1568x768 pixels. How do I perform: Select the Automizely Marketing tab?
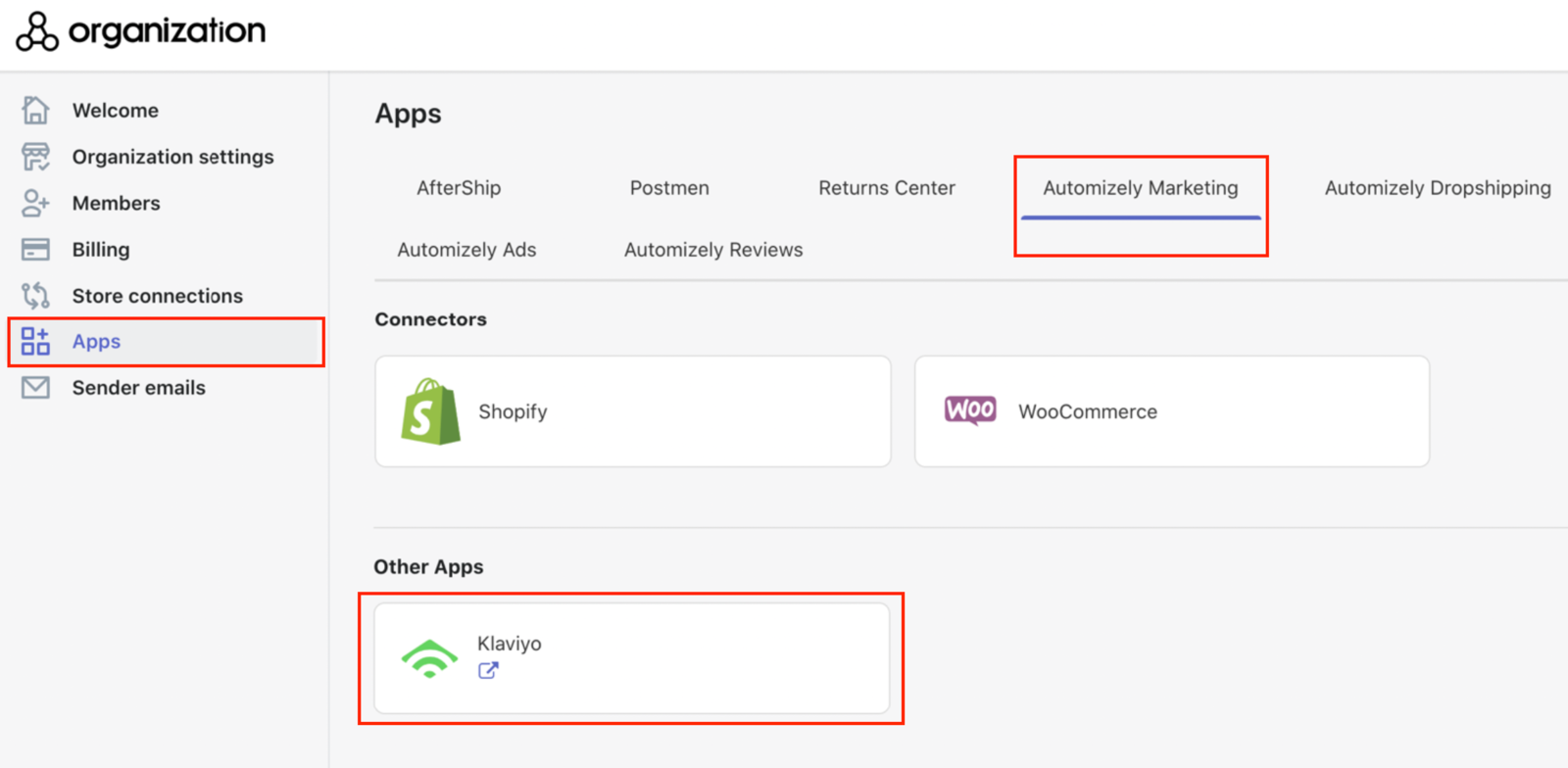1141,188
